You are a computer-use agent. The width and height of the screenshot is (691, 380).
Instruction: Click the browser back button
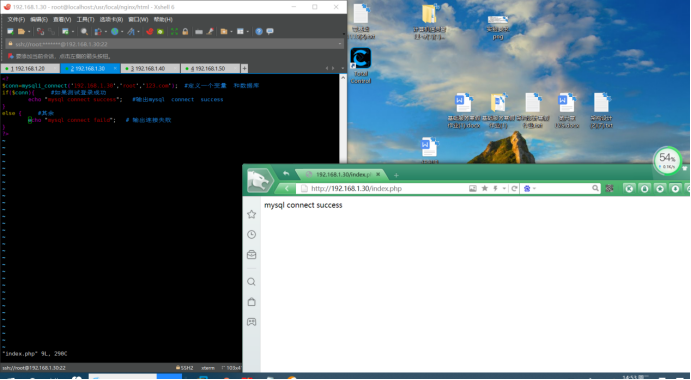287,188
